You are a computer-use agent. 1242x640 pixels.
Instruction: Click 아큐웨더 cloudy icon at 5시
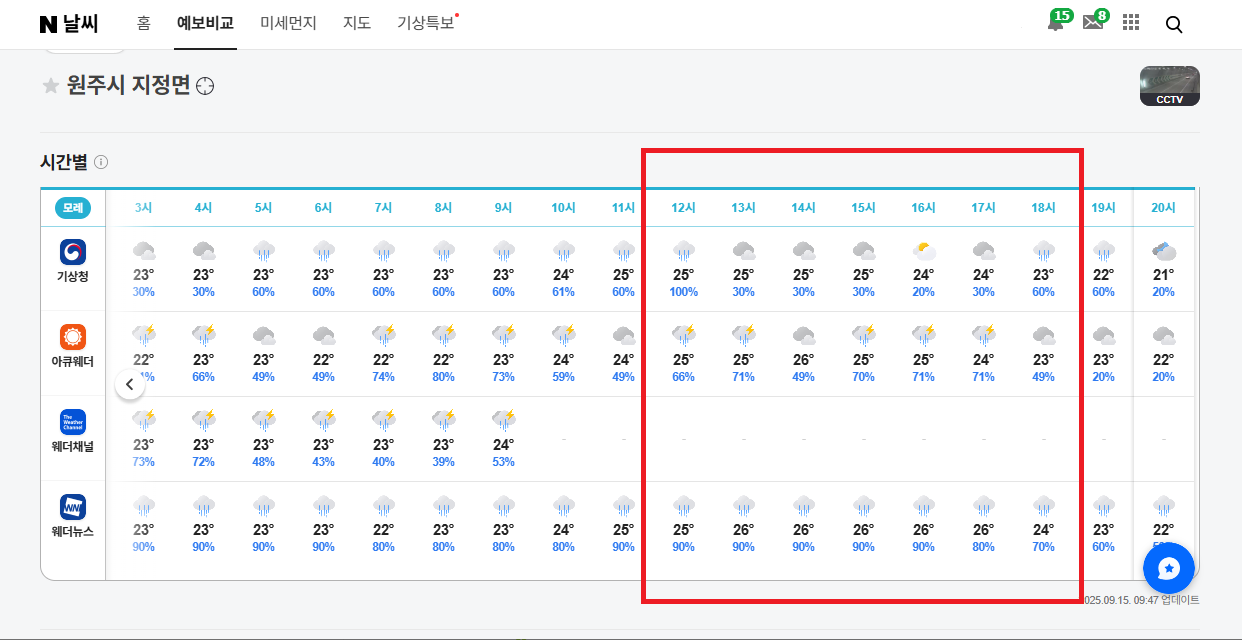pos(264,336)
